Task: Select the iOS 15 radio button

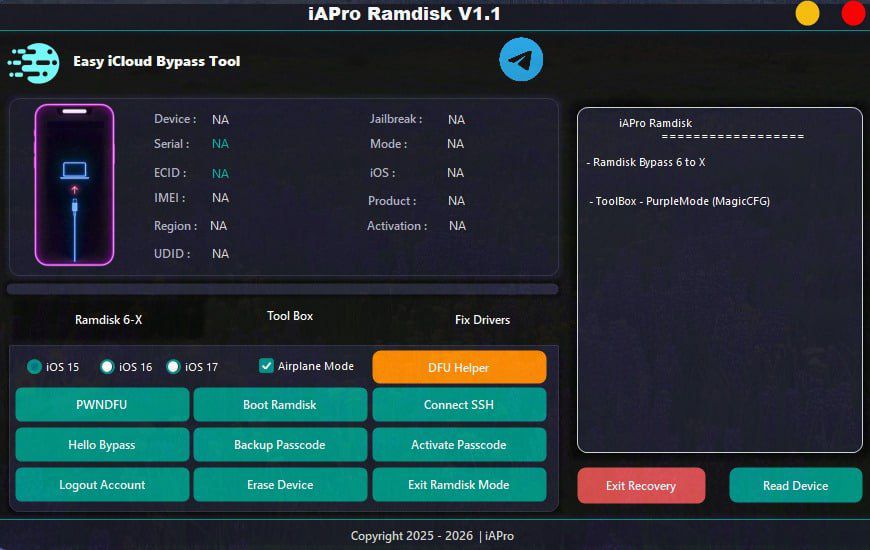Action: [x=35, y=367]
